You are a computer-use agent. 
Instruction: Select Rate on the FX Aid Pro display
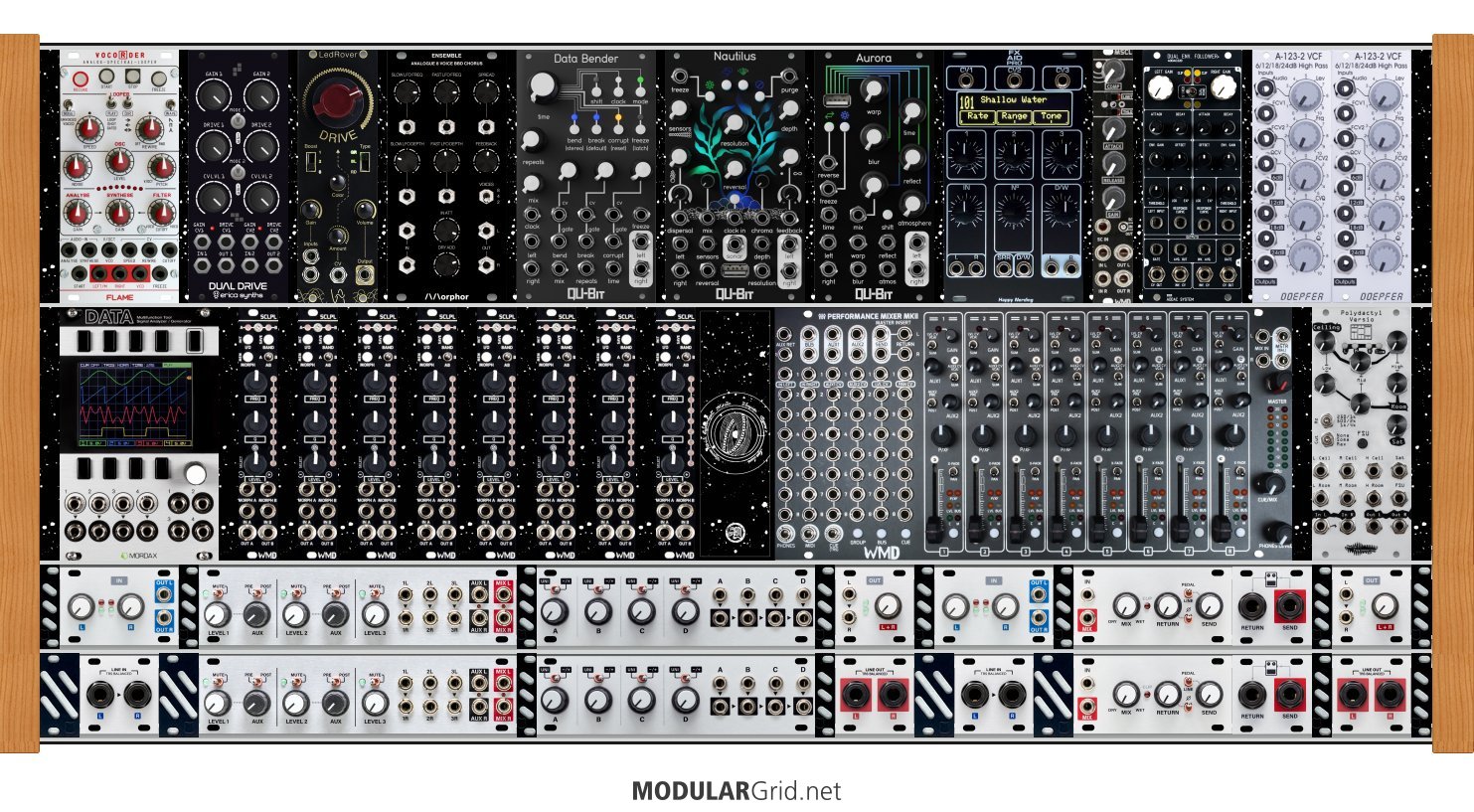coord(978,116)
